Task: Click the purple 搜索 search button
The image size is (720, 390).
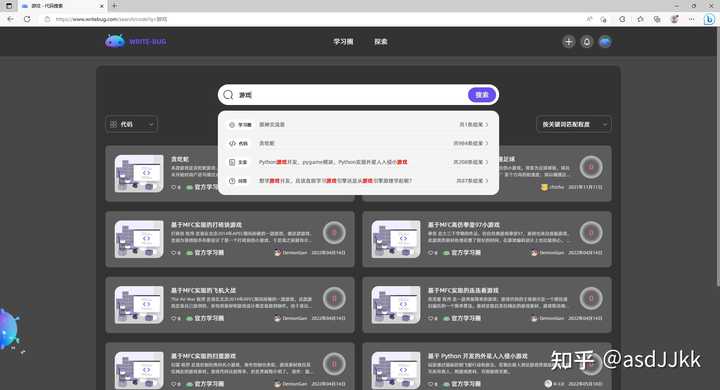Action: click(482, 95)
